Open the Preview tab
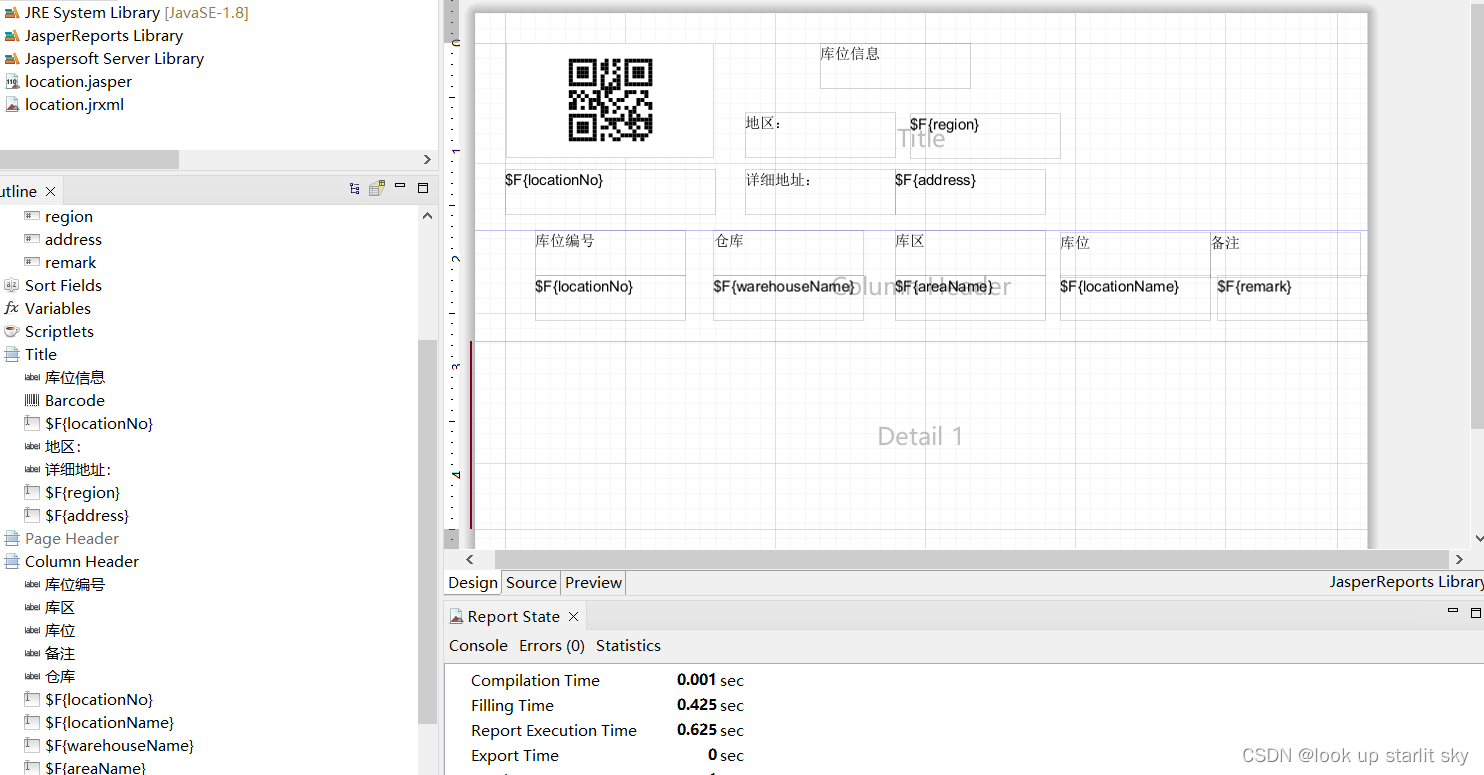The width and height of the screenshot is (1484, 775). point(592,582)
